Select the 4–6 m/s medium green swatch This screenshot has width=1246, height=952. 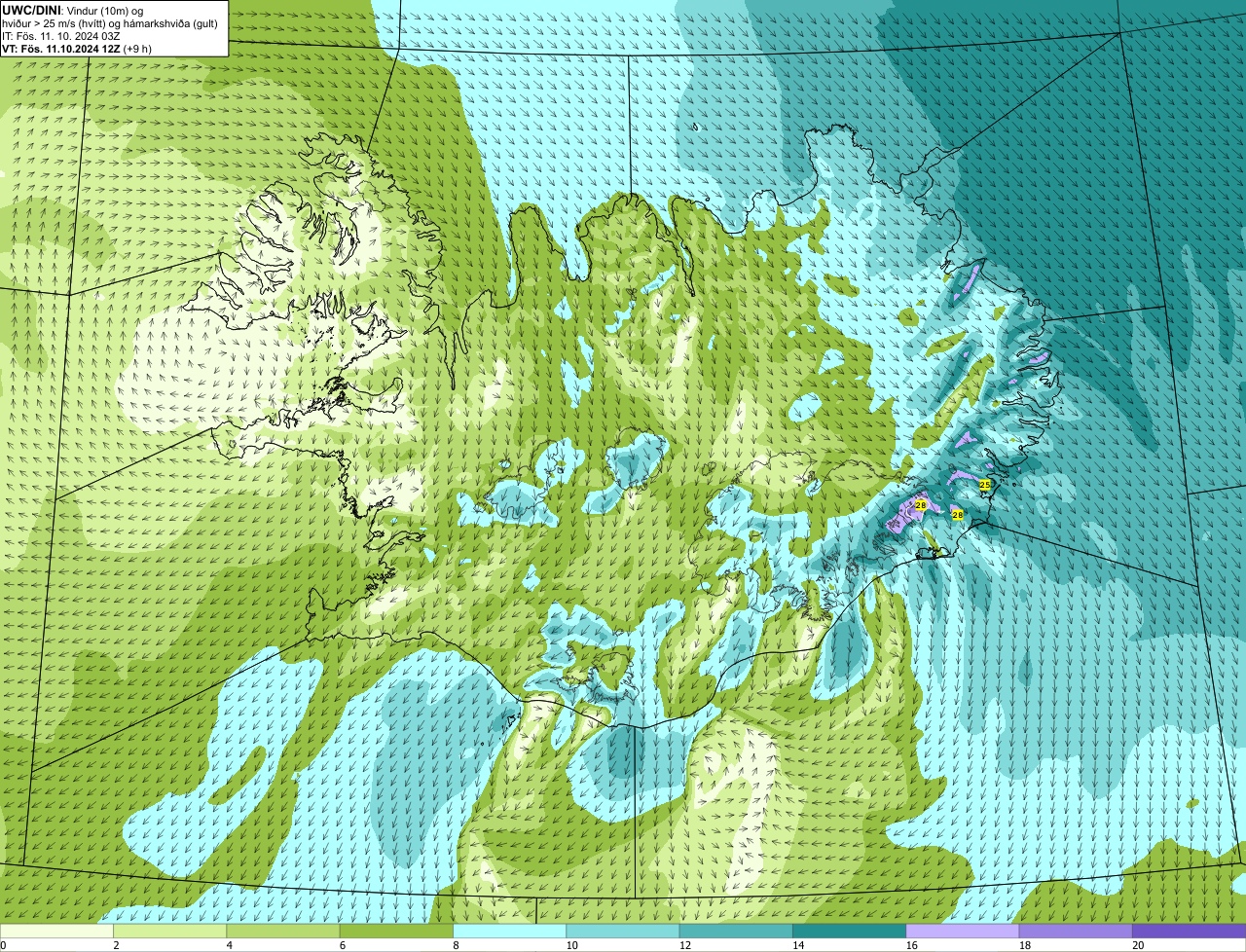point(283,931)
